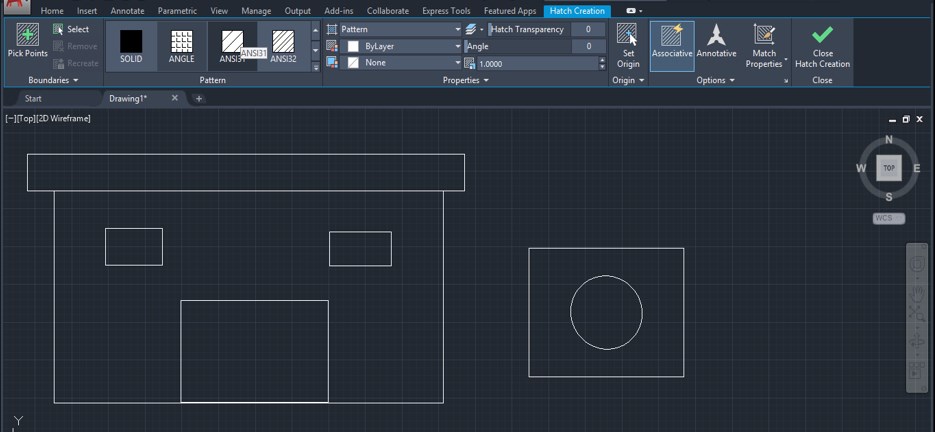Open the View ribbon tab
Viewport: 935px width, 432px height.
tap(219, 11)
